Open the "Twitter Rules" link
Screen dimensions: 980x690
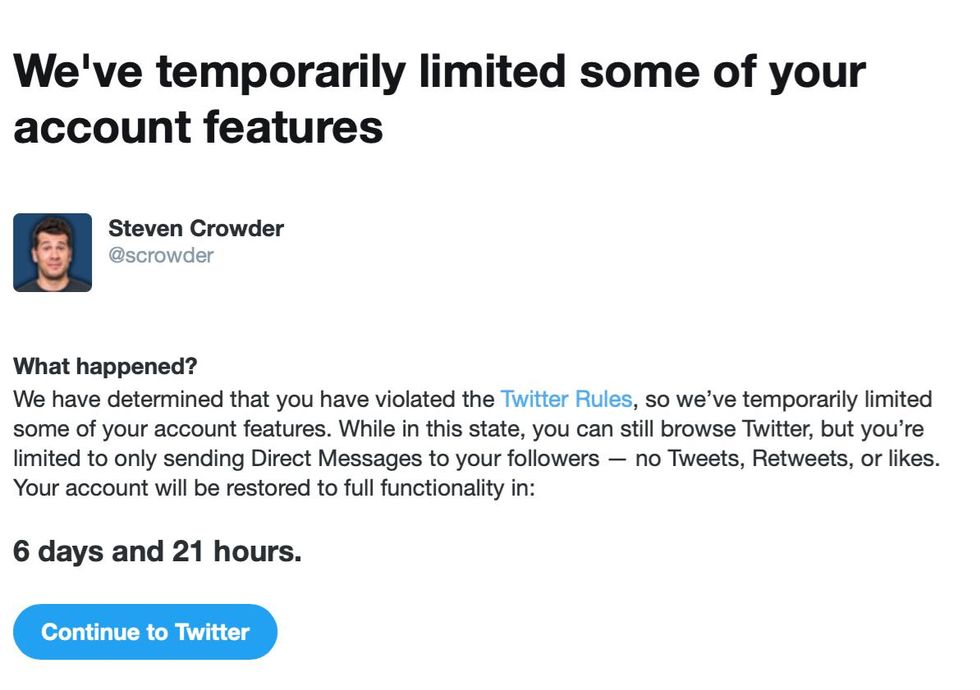tap(566, 400)
